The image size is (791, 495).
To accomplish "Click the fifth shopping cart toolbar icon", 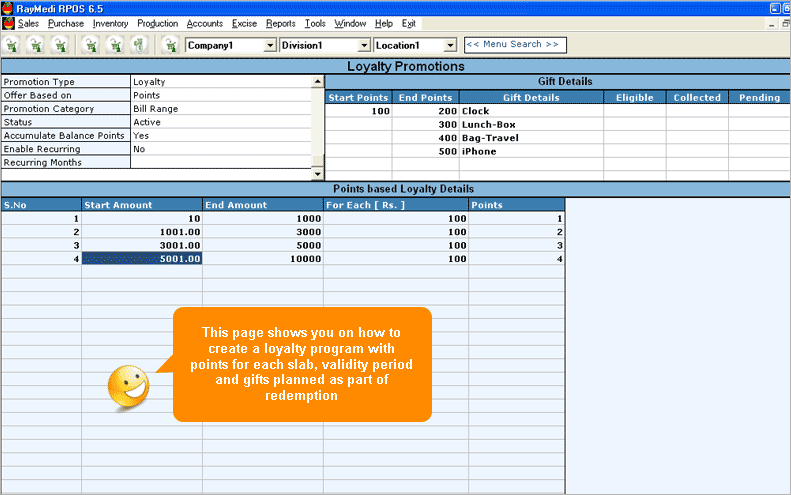I will coord(114,45).
